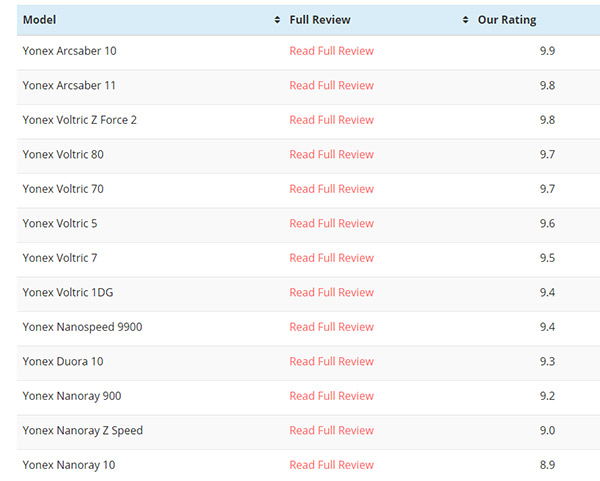This screenshot has height=481, width=600.
Task: Select the Yonex Voltric Z Force 2 name
Action: click(x=80, y=120)
